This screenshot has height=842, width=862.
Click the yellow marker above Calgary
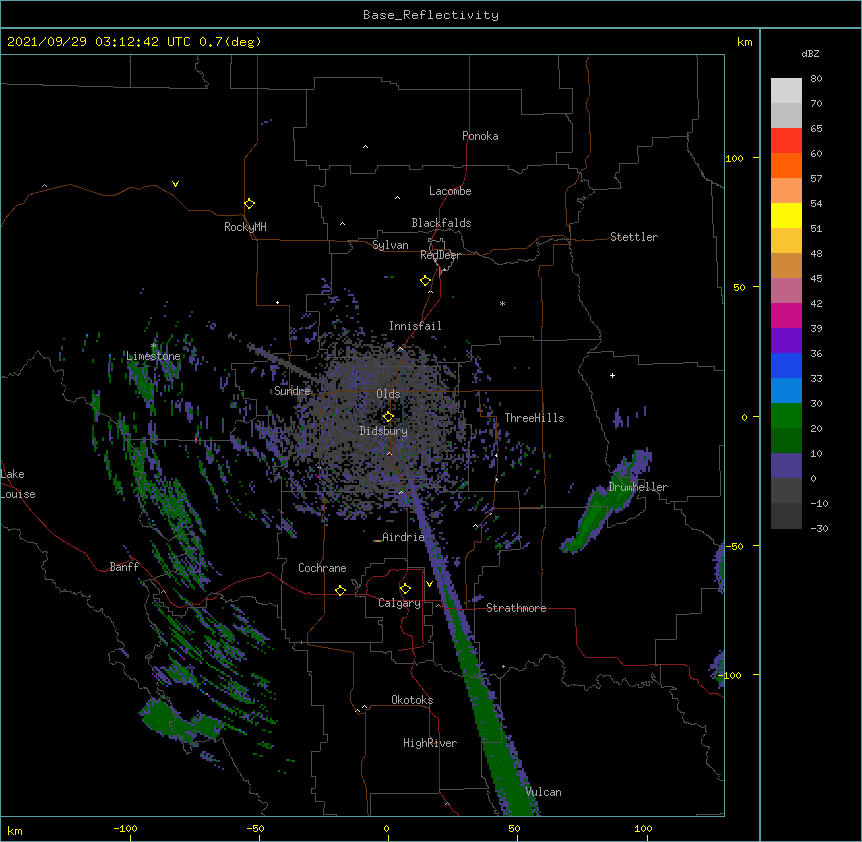(x=405, y=589)
